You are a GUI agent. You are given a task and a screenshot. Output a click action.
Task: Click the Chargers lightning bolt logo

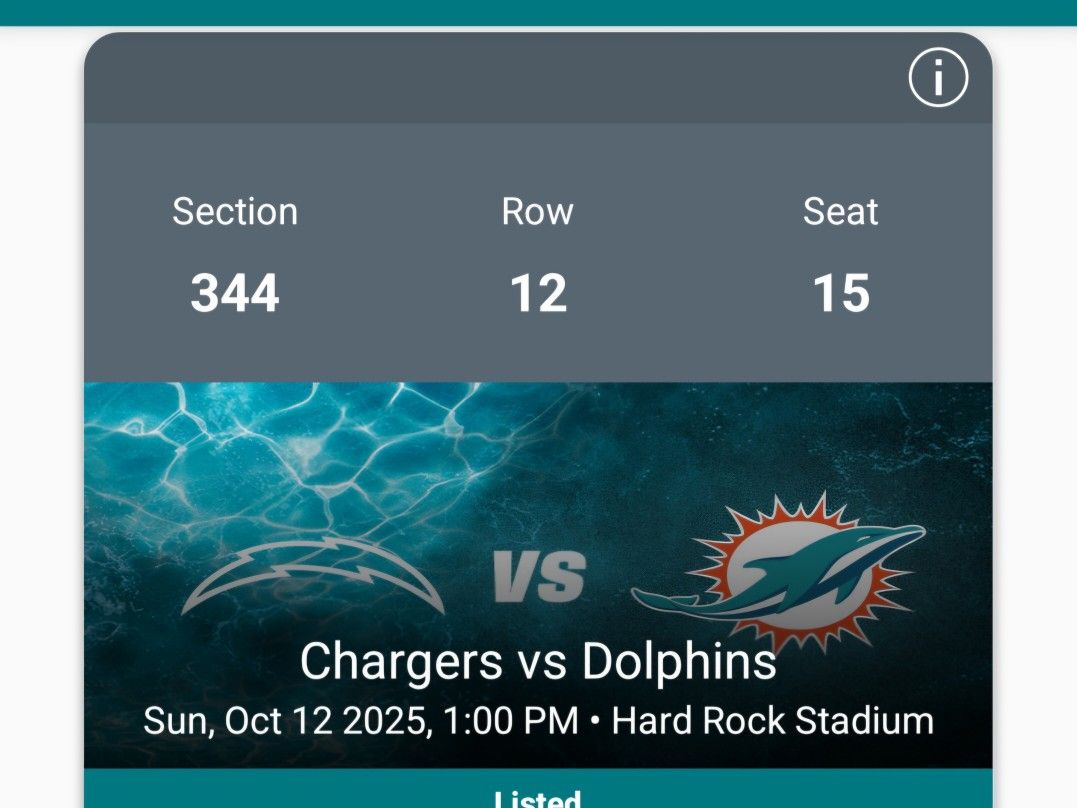pos(312,574)
